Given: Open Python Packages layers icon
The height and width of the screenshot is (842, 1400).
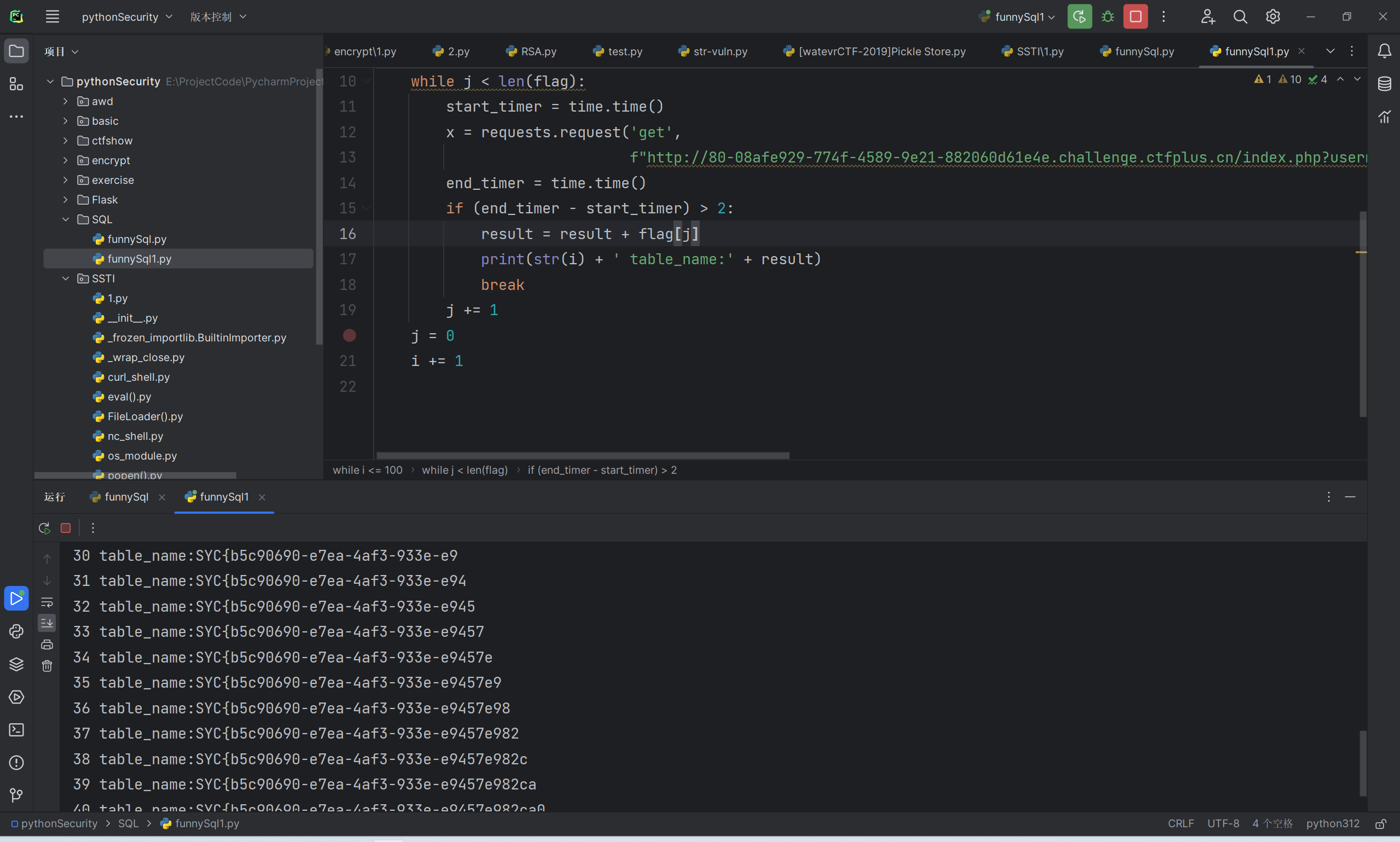Looking at the screenshot, I should pyautogui.click(x=16, y=664).
